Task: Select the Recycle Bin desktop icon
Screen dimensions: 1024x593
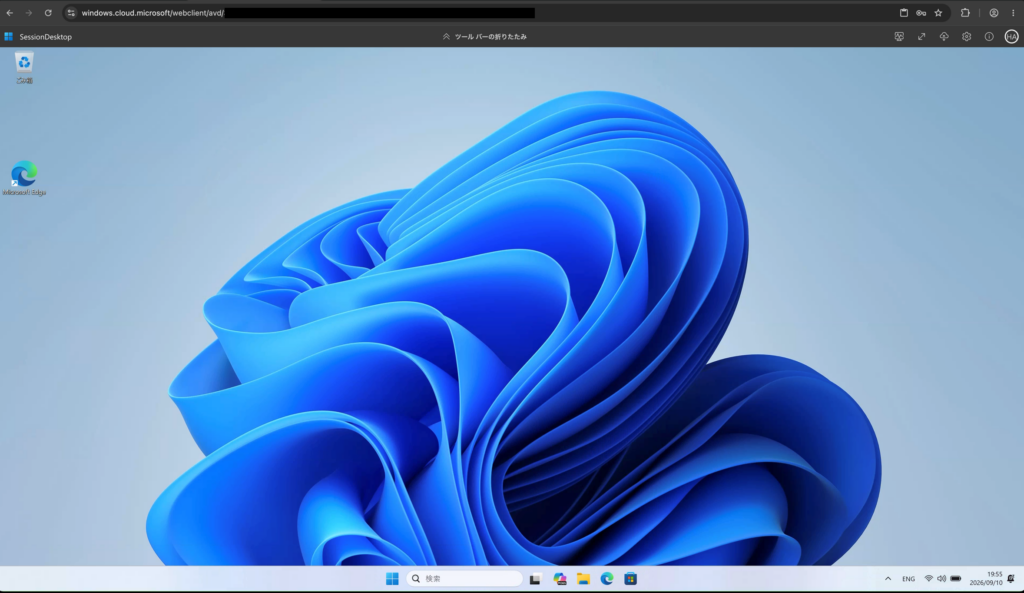Action: pyautogui.click(x=24, y=68)
